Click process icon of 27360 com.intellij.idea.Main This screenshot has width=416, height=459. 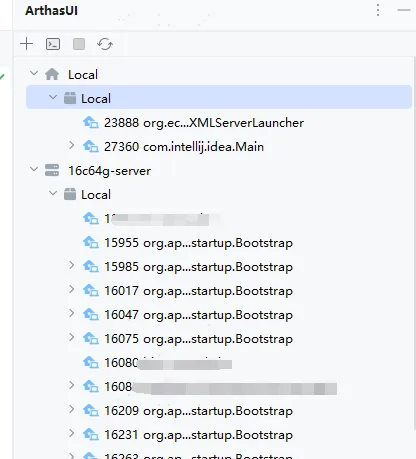point(91,146)
